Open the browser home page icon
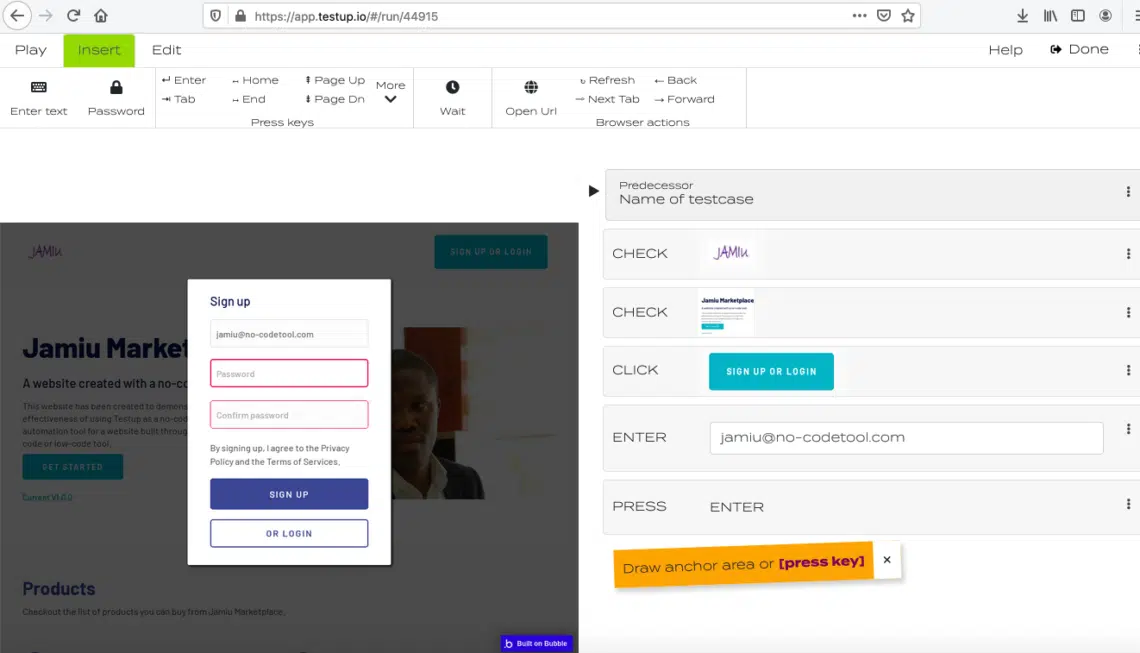Viewport: 1140px width, 653px height. pyautogui.click(x=101, y=15)
